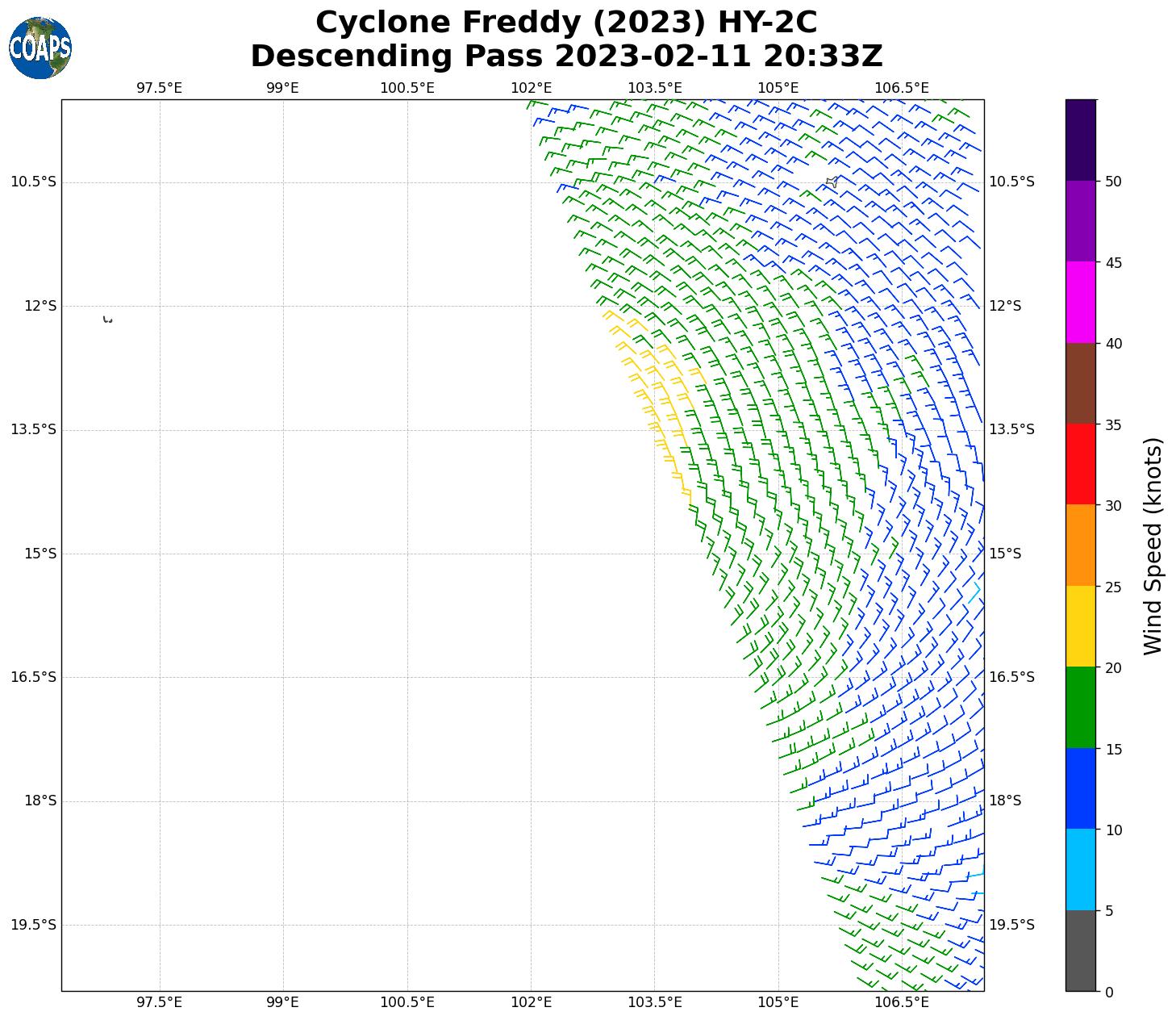Click the 100.5°E label on top axis
This screenshot has width=1176, height=1020.
[x=407, y=88]
